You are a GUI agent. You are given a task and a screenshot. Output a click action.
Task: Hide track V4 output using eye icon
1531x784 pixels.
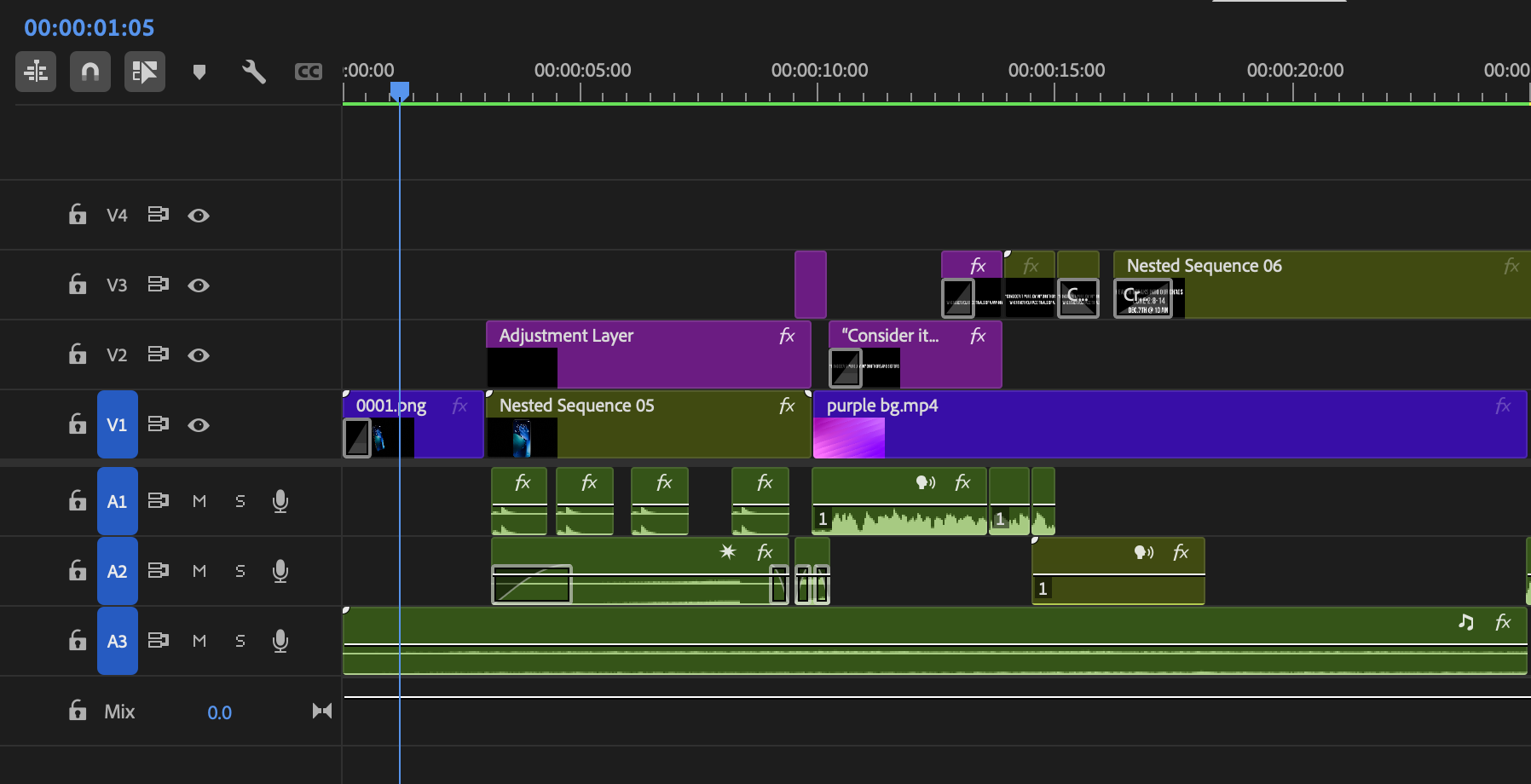click(199, 216)
